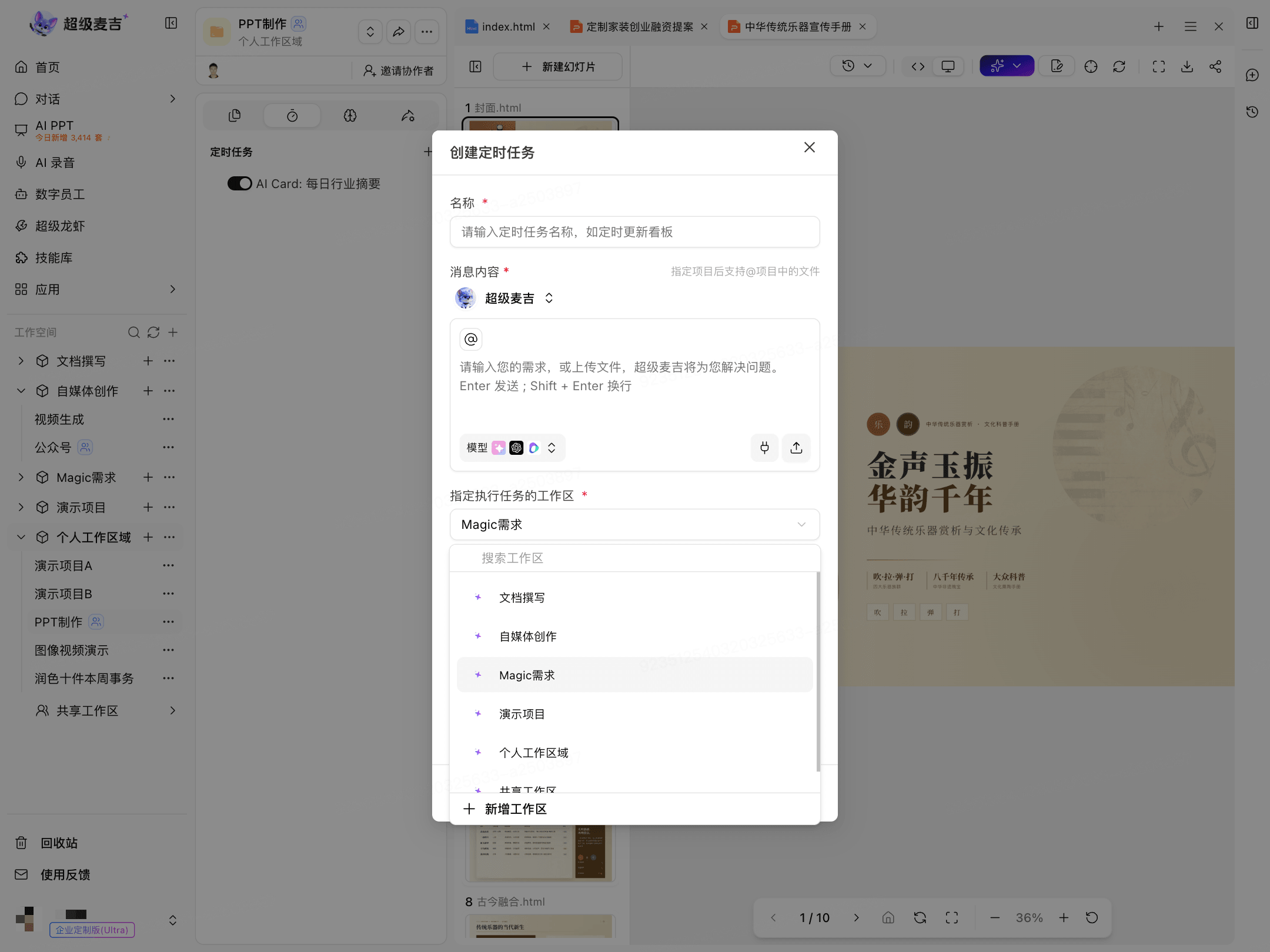Go to next slide arrow

tap(856, 917)
